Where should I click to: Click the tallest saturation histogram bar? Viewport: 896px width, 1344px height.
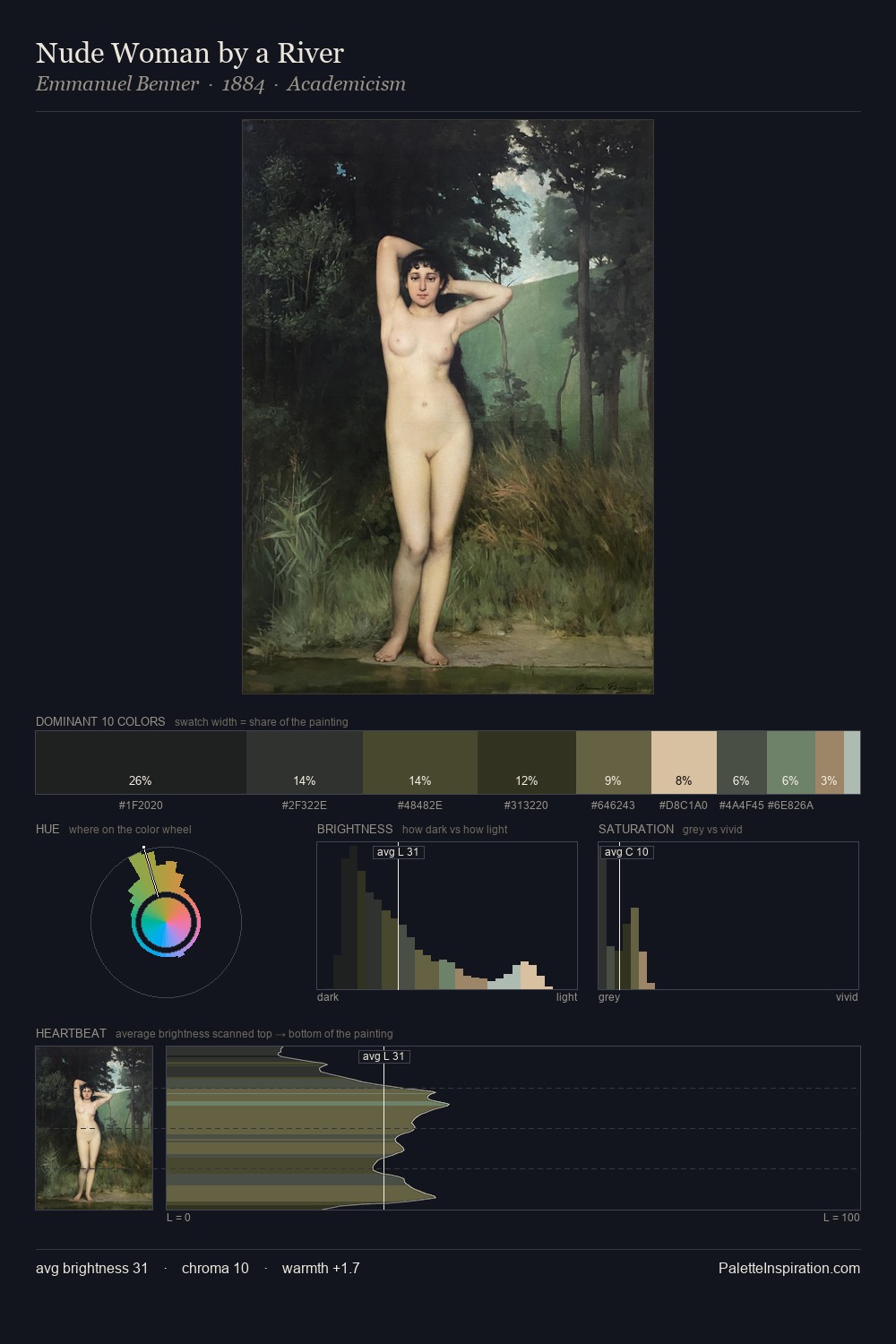602,918
